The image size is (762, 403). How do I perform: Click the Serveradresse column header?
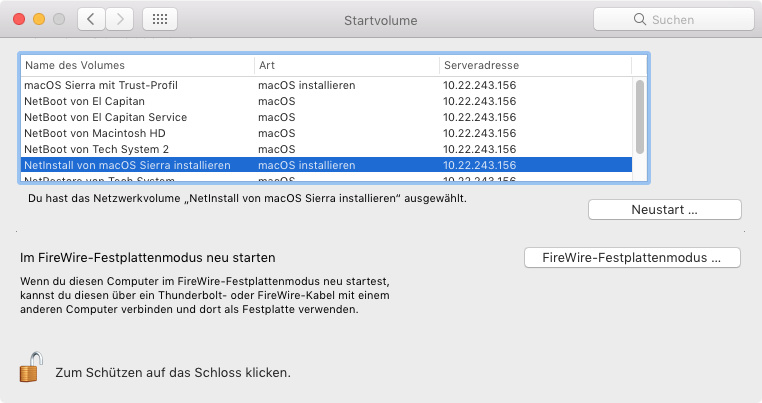pyautogui.click(x=535, y=65)
